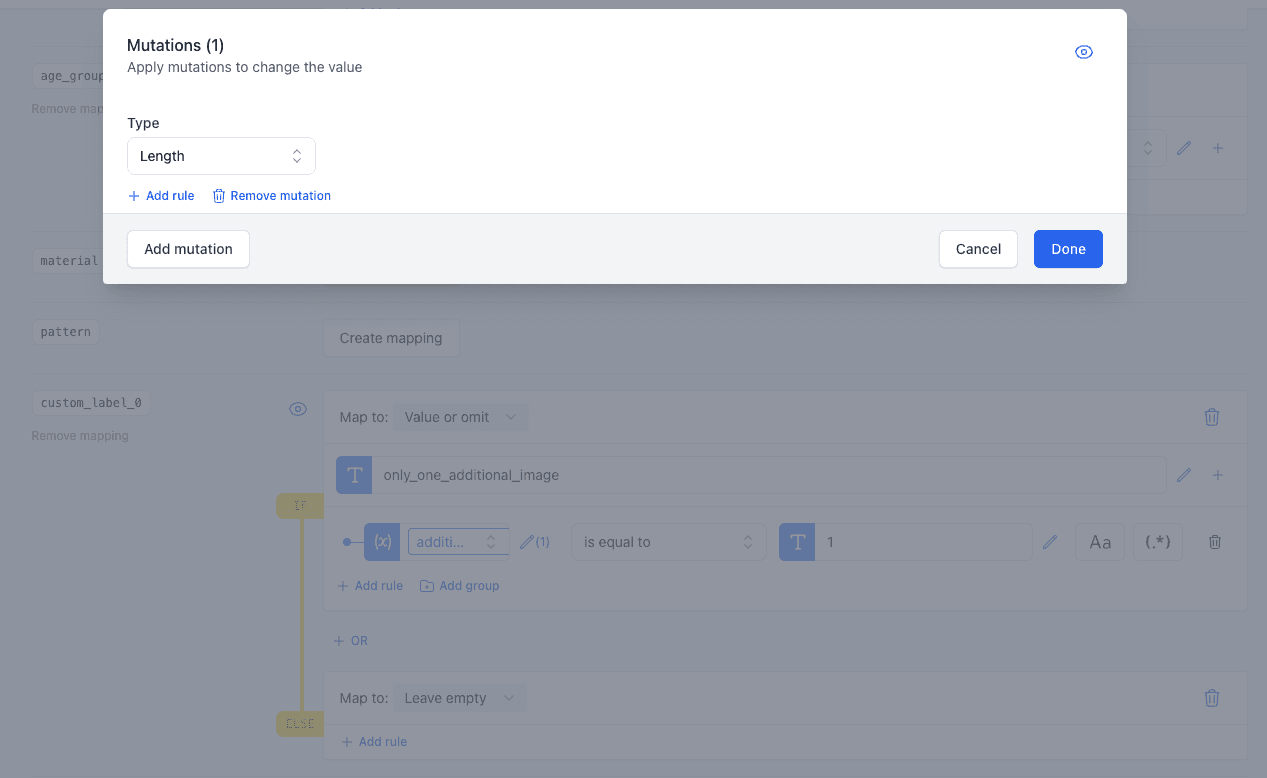Open the Length mutation Type dropdown

point(221,156)
